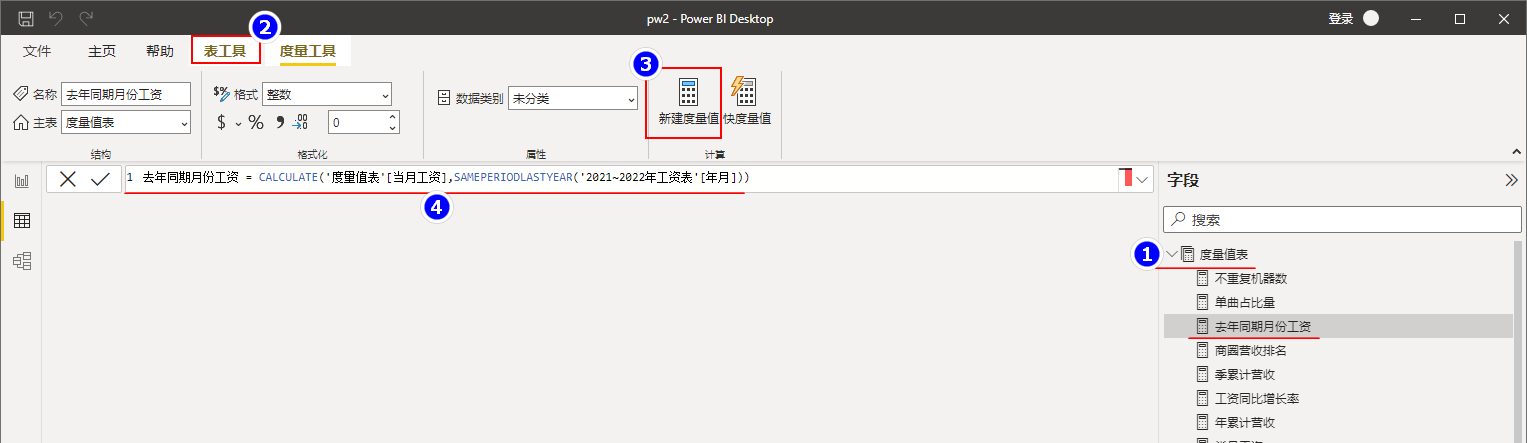Collapse the 度量值表 tree node
This screenshot has width=1527, height=443.
[1172, 255]
